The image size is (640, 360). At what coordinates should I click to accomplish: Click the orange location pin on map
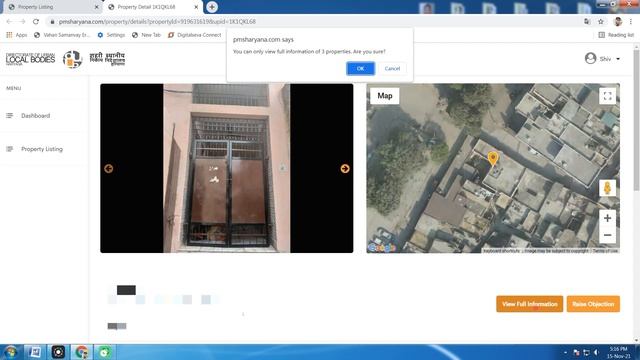(x=493, y=158)
